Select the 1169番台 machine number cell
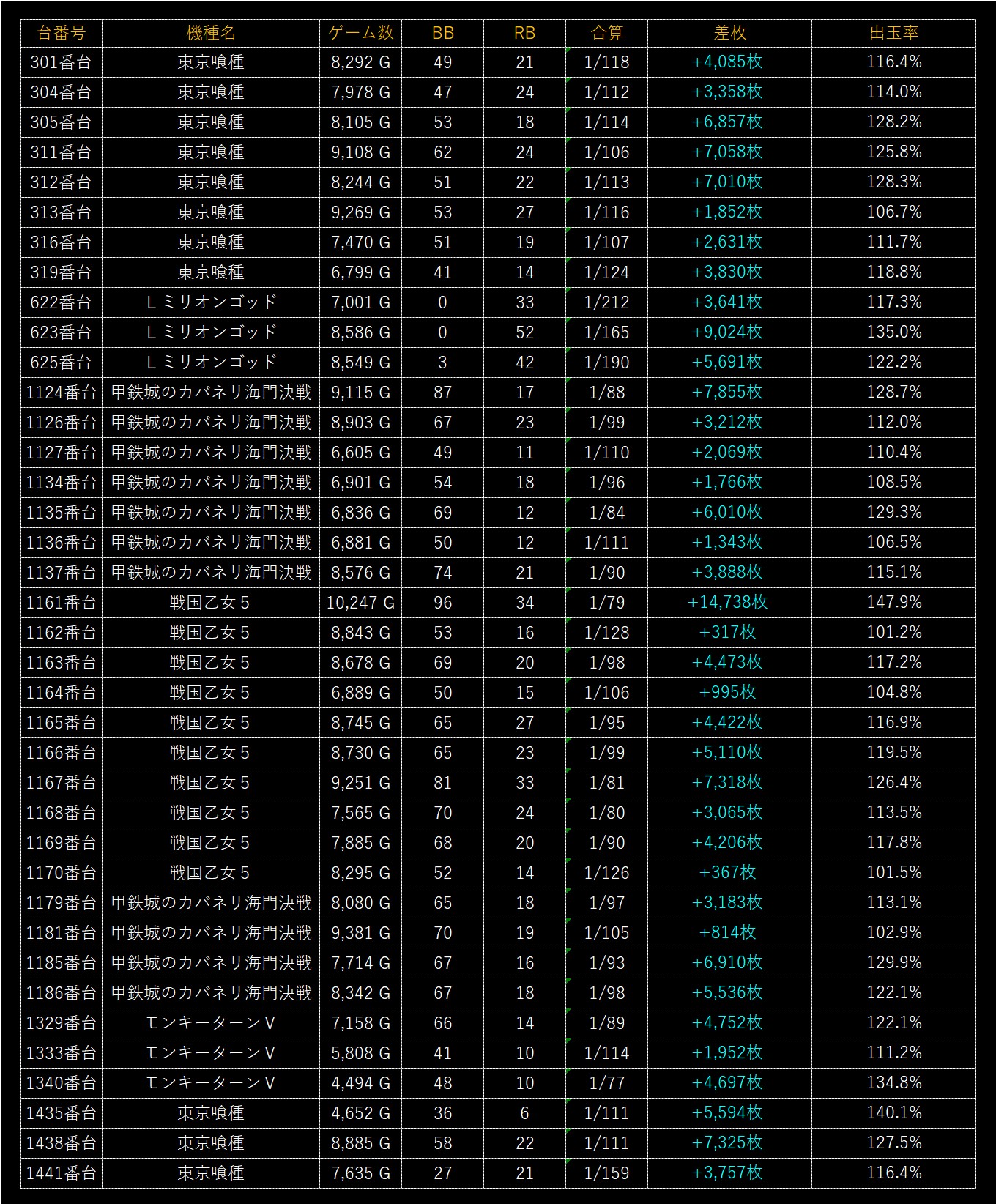Screen dimensions: 996x1204 61,843
